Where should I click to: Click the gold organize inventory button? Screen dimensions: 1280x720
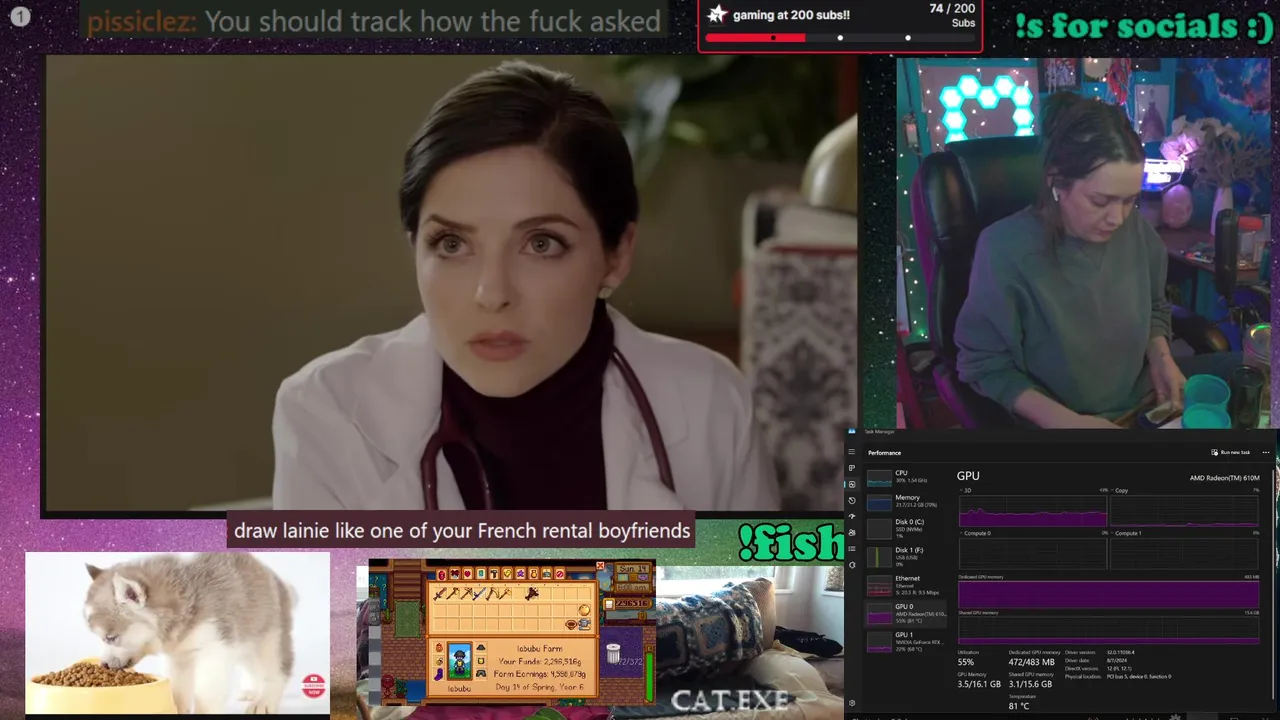pyautogui.click(x=584, y=610)
